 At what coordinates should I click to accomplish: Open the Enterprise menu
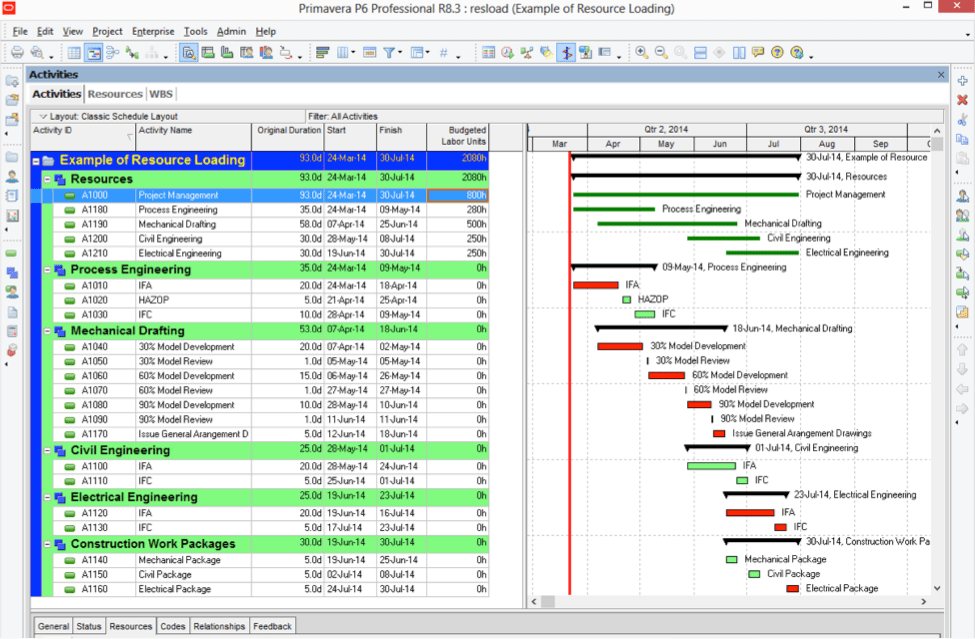tap(153, 31)
